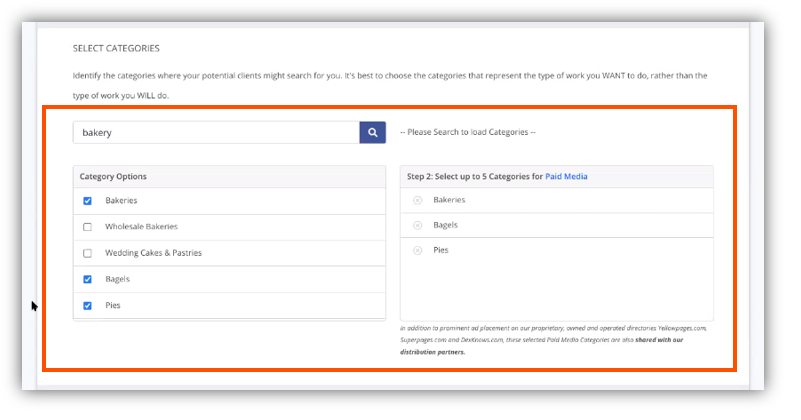Select Bagels row in the Step 2 list

click(x=445, y=225)
